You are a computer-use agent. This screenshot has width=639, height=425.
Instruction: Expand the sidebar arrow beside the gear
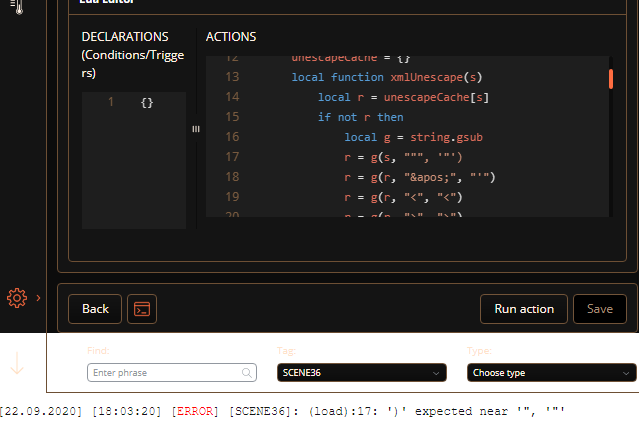38,298
